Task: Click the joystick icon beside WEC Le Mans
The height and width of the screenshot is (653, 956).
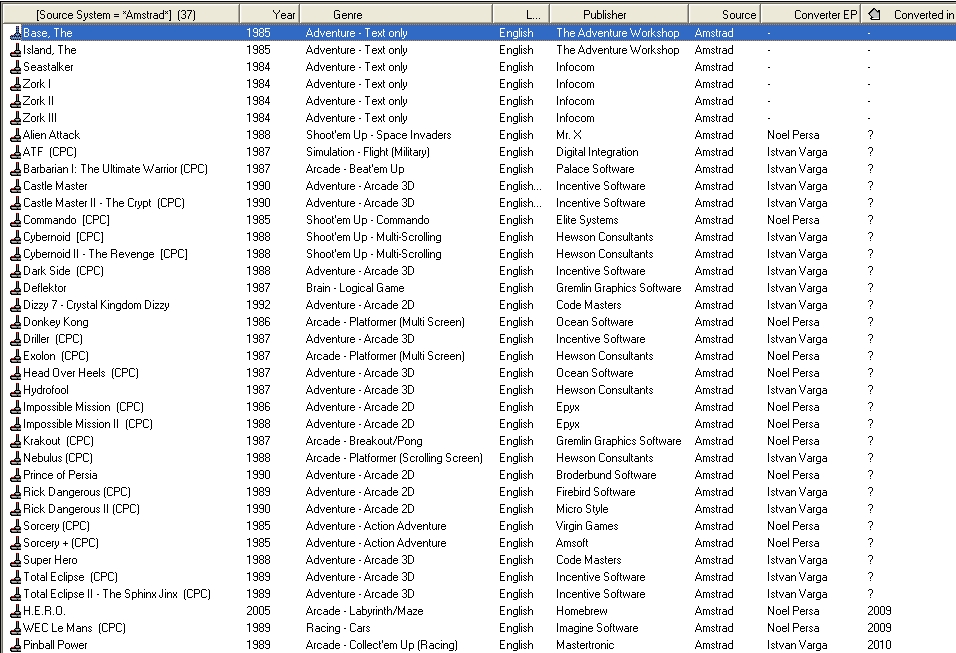Action: pyautogui.click(x=16, y=628)
